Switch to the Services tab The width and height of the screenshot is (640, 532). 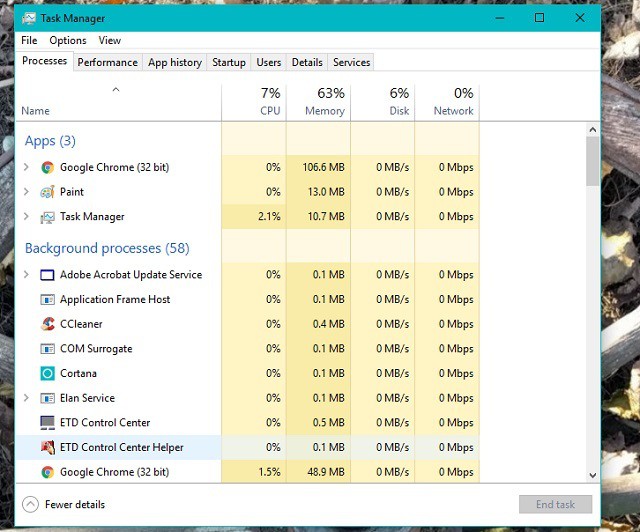coord(351,62)
